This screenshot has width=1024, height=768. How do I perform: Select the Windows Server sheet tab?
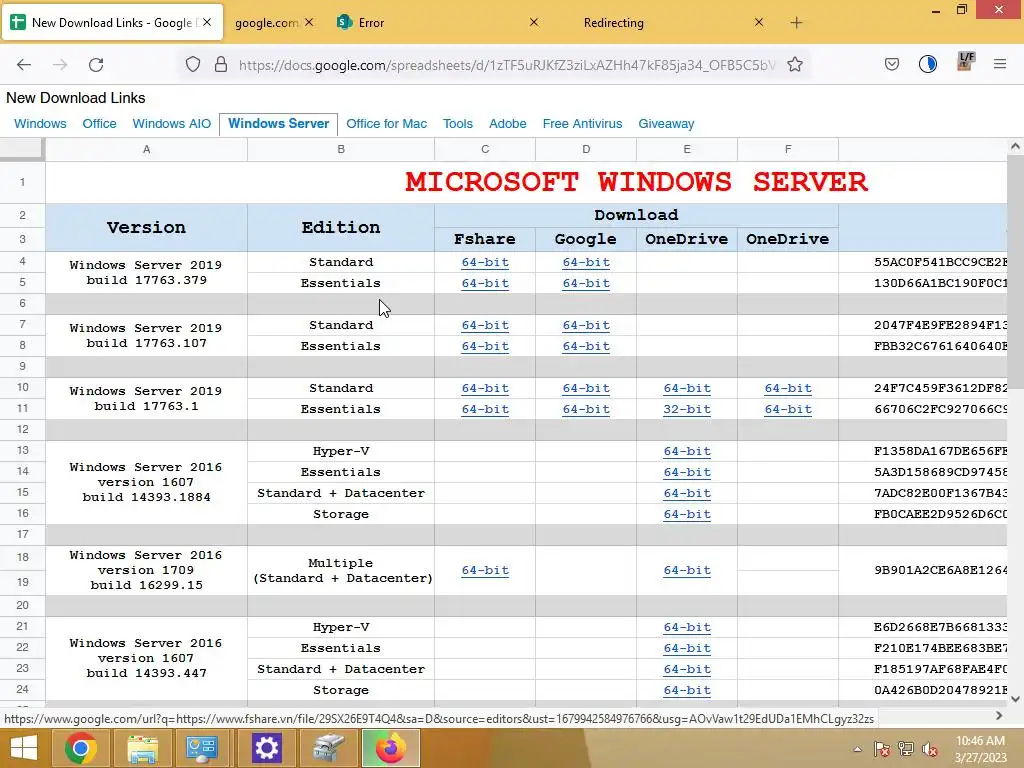click(279, 124)
